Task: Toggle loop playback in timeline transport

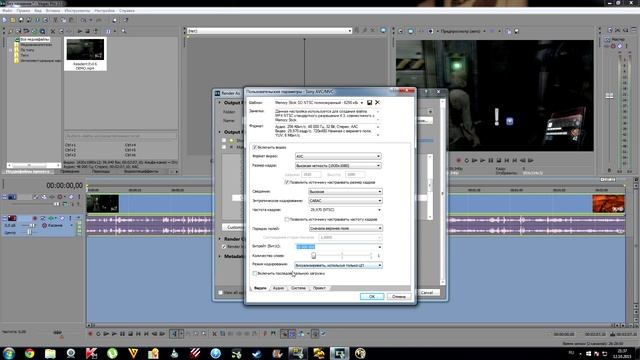Action: [98, 334]
